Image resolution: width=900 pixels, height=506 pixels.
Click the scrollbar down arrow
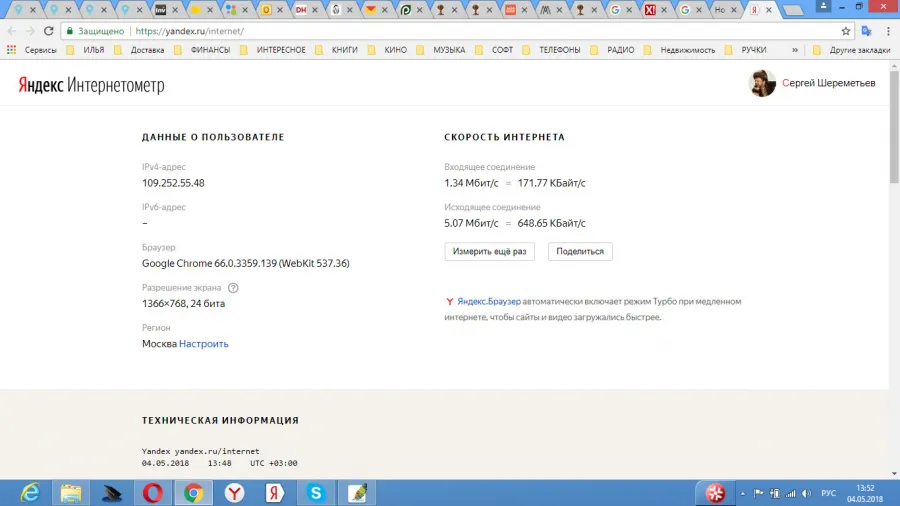click(x=894, y=474)
